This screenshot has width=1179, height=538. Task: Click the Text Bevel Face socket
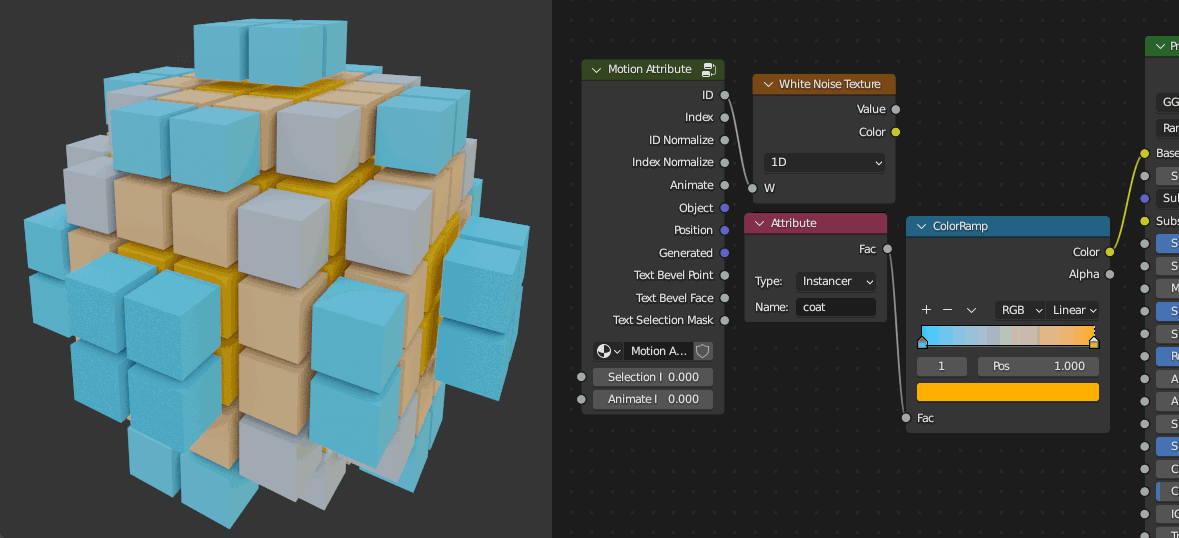[725, 298]
